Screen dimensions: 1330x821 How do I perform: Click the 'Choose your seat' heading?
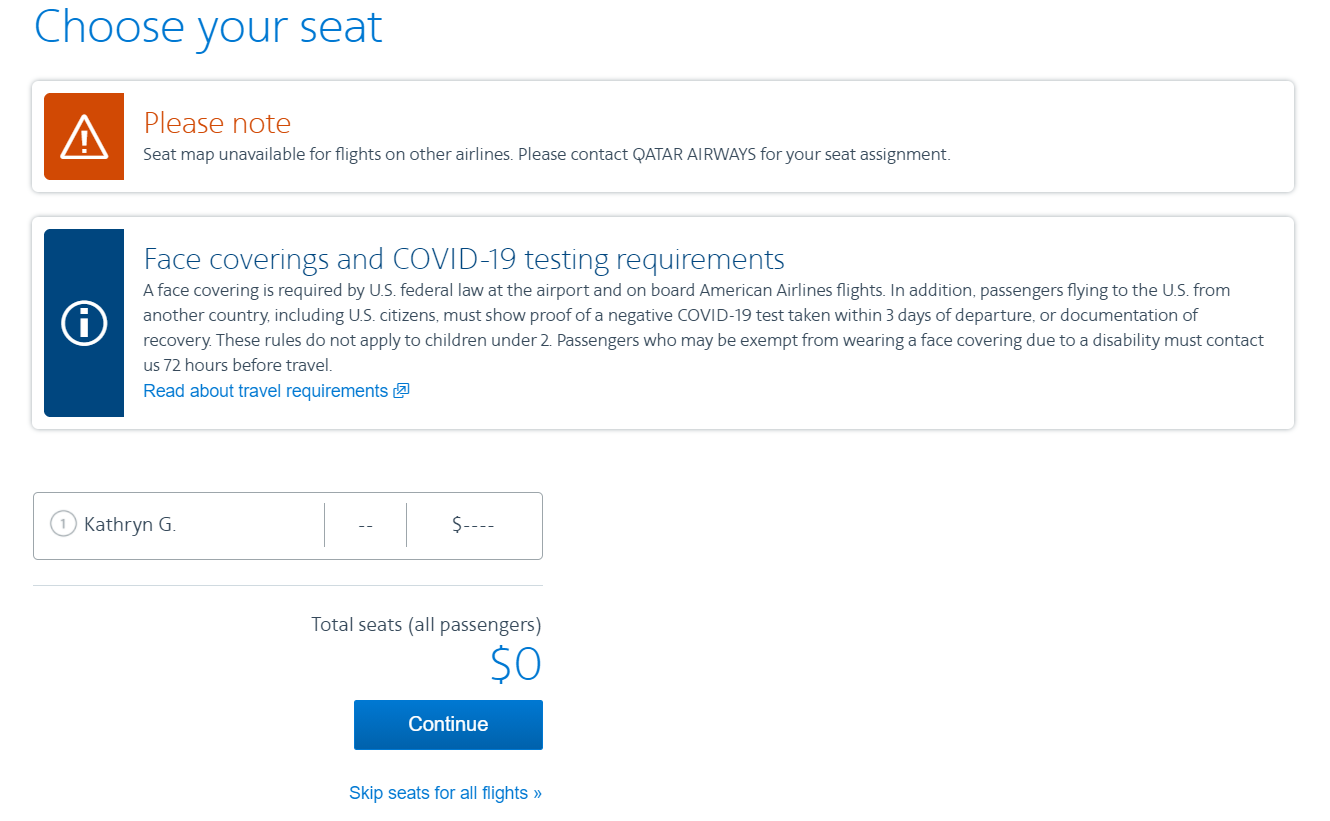[x=208, y=27]
